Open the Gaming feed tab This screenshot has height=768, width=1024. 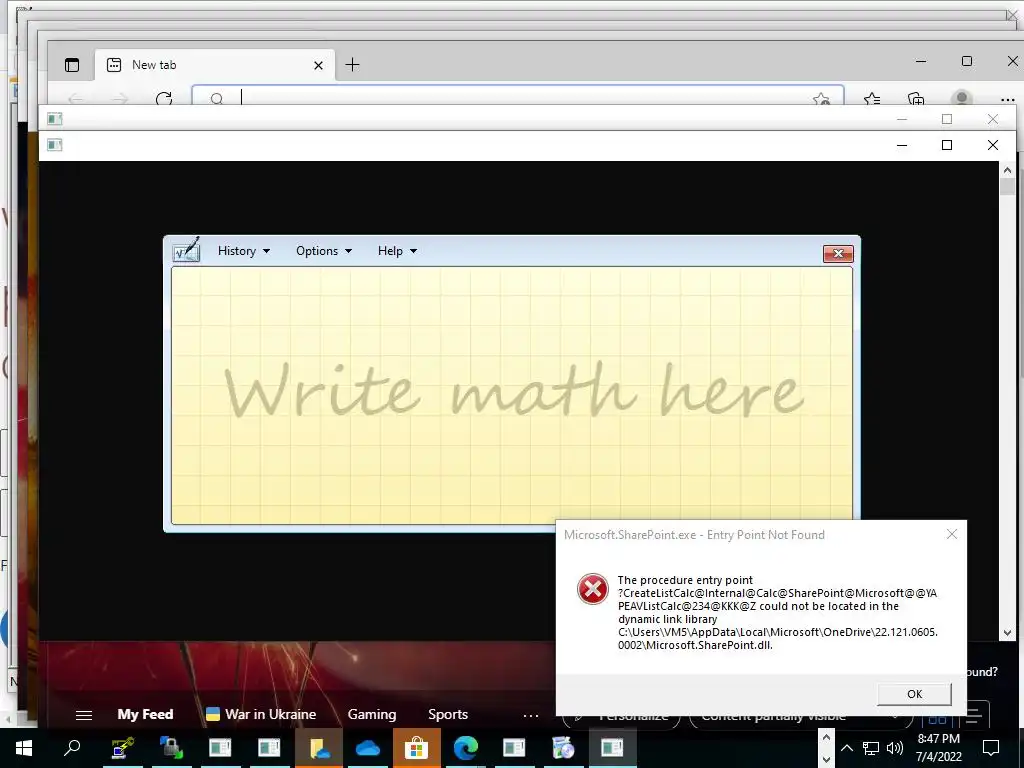pyautogui.click(x=372, y=714)
